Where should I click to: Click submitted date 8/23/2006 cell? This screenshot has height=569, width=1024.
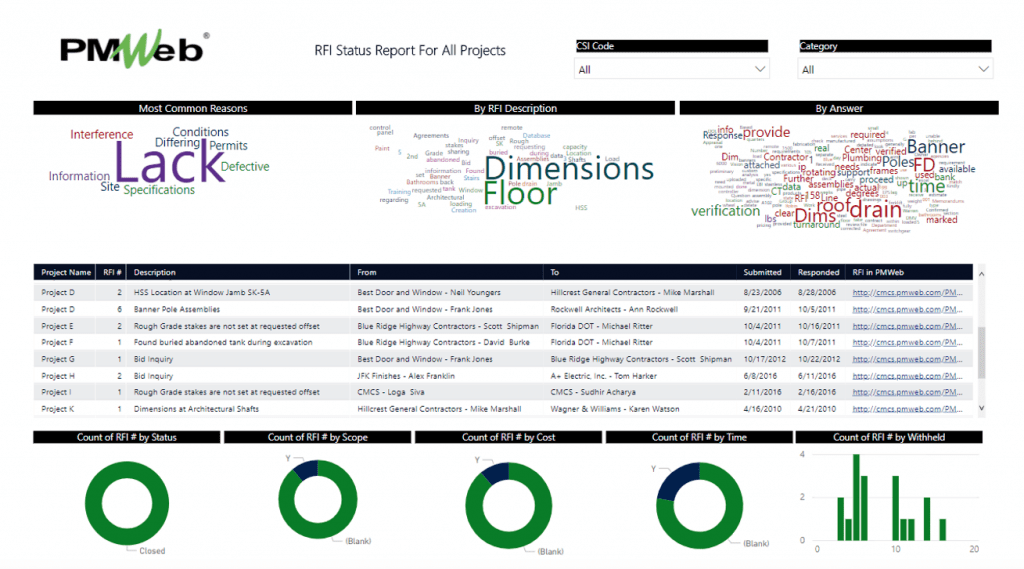coord(762,293)
